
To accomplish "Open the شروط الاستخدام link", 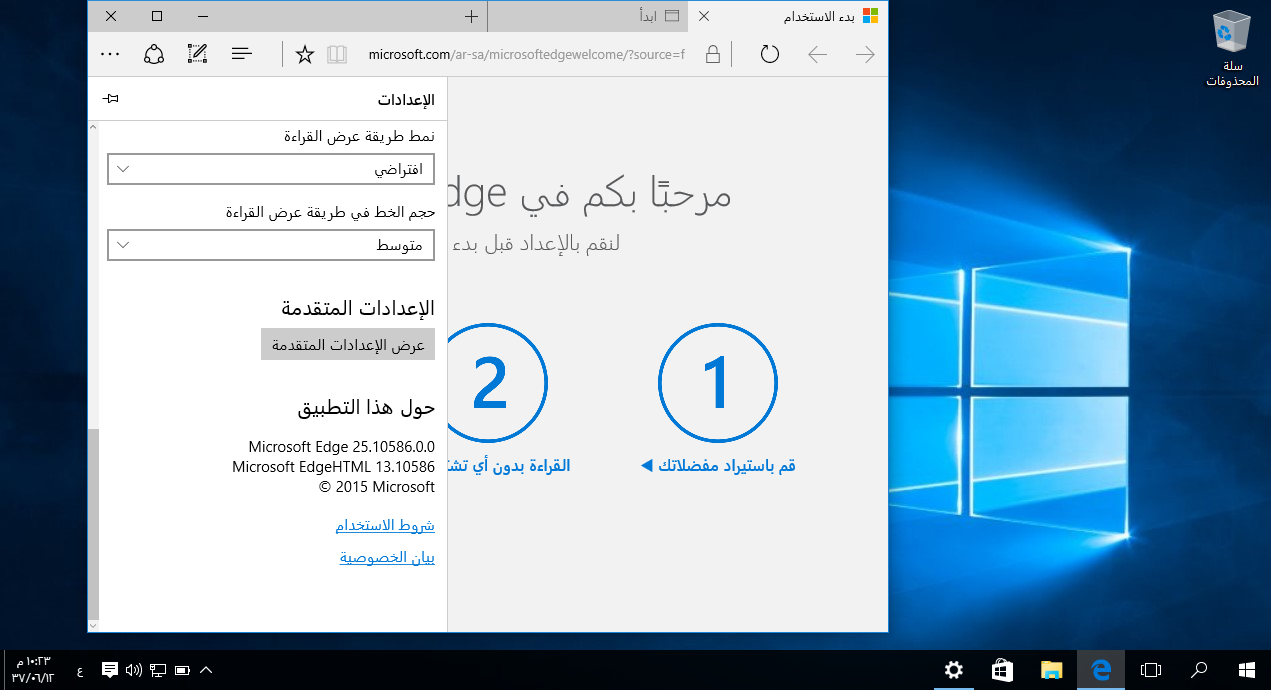I will coord(385,525).
